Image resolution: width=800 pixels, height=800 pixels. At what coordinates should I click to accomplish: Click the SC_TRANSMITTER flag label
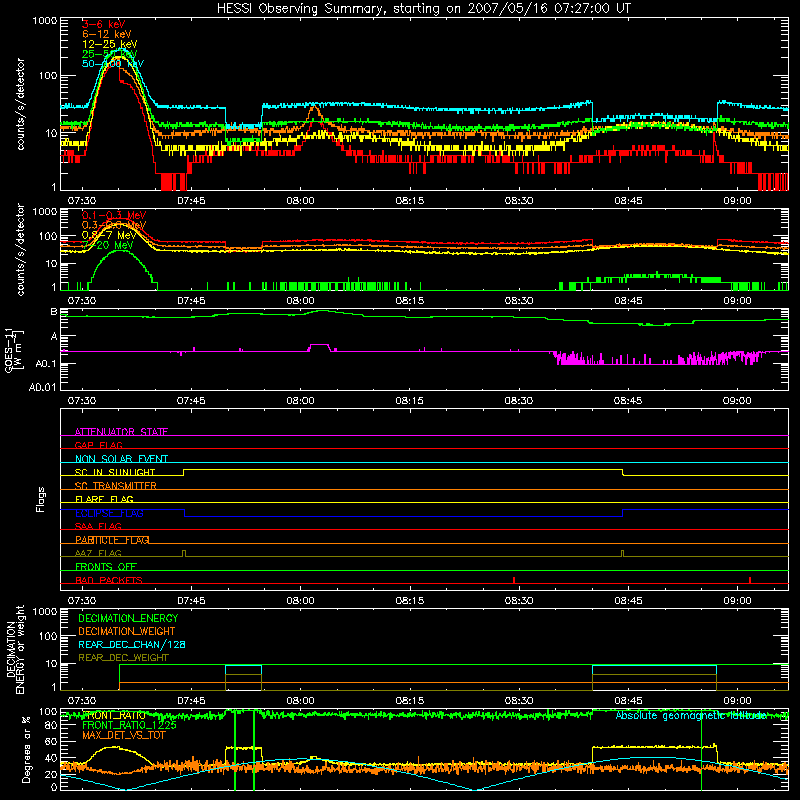tap(116, 486)
